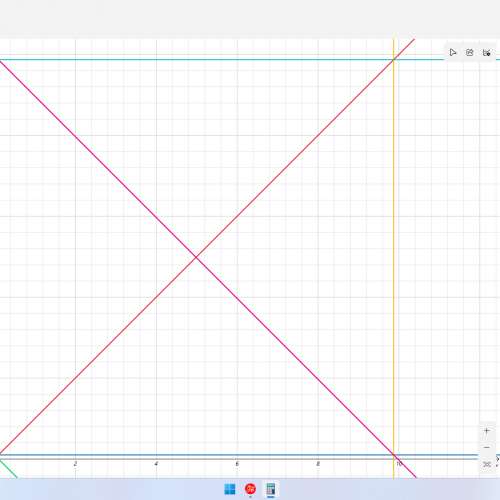Zoom out using the minus button

(x=487, y=447)
